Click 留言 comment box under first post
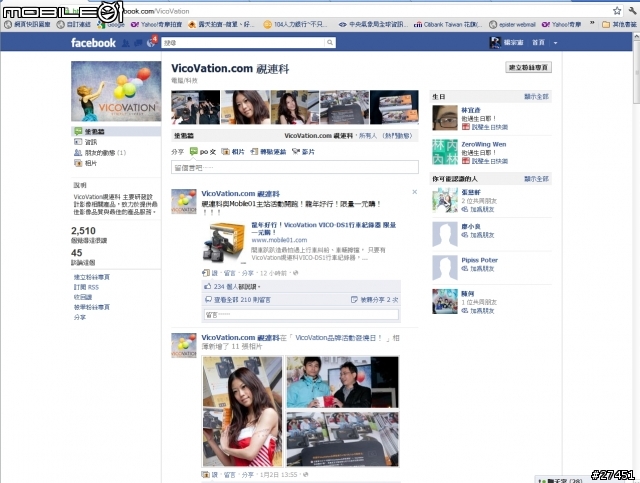The width and height of the screenshot is (640, 483). tap(301, 314)
